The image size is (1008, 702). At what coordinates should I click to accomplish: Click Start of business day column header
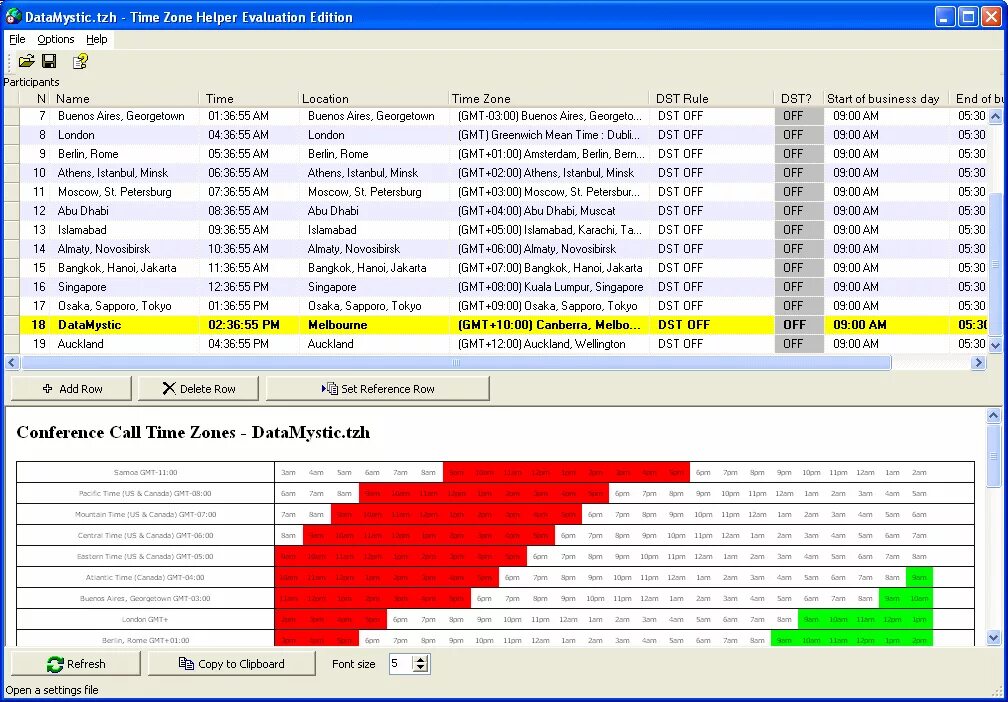click(886, 98)
